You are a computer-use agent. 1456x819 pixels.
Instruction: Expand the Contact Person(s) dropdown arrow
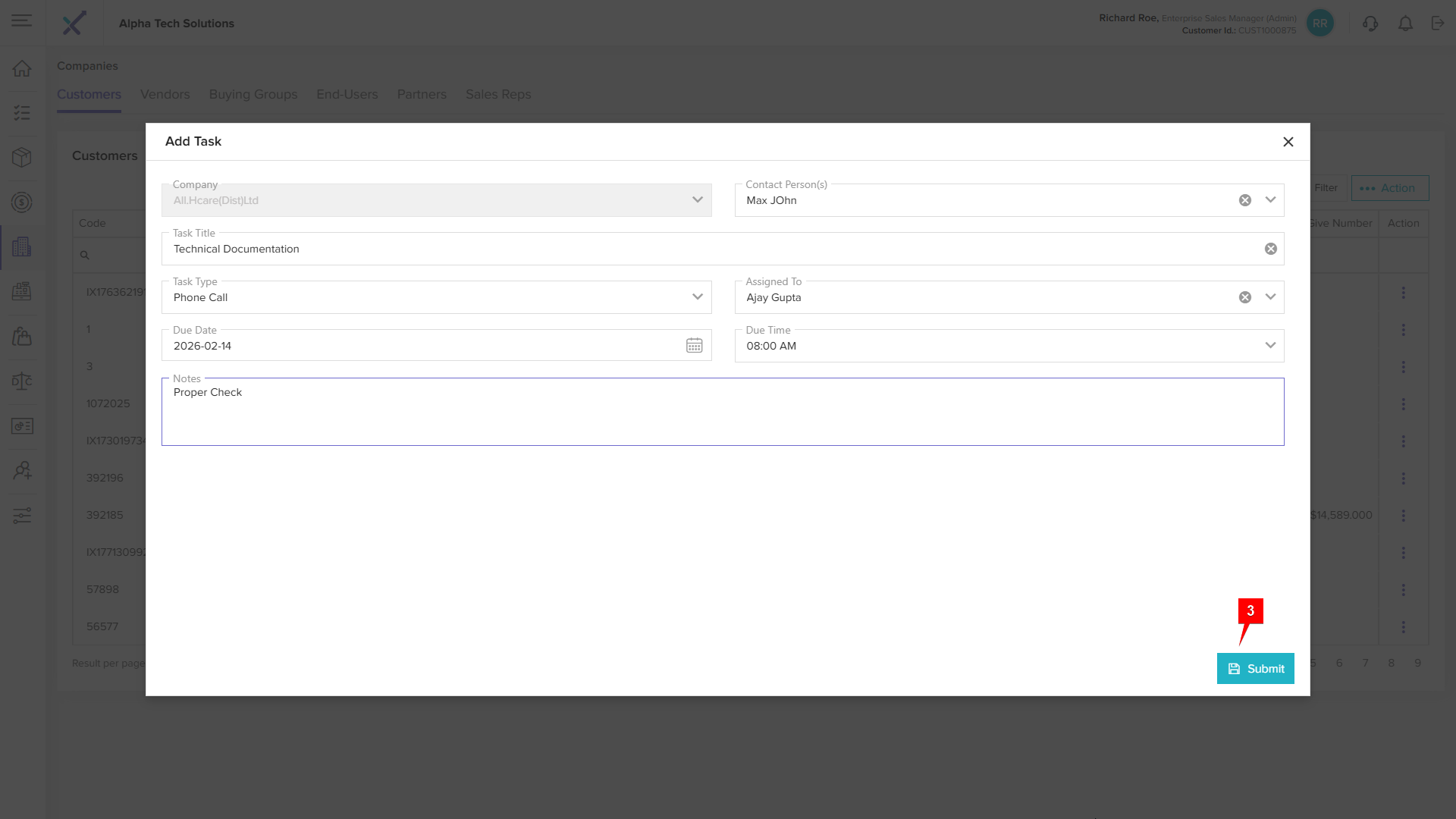(x=1270, y=200)
